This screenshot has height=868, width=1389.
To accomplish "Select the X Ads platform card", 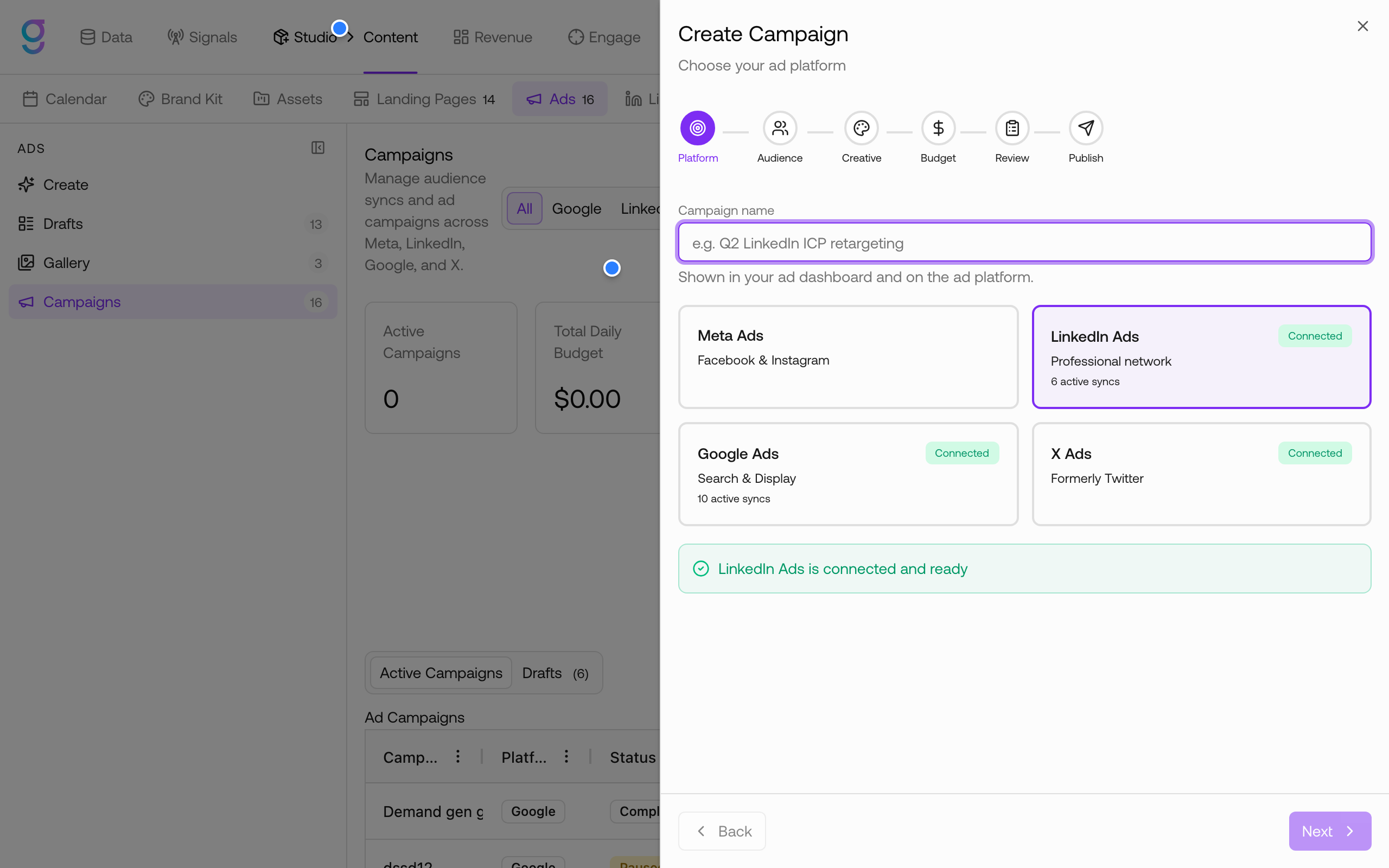I will 1201,474.
